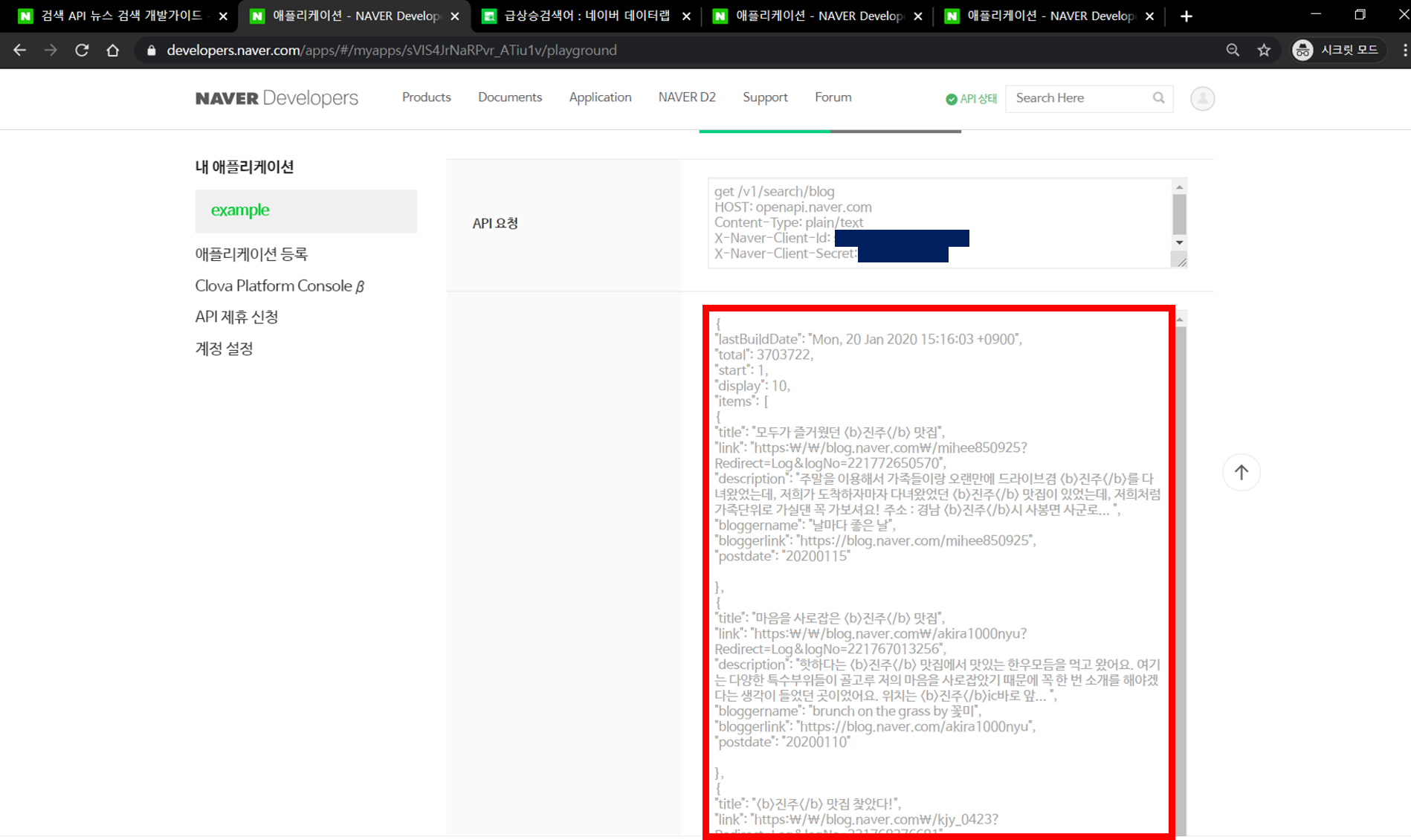1411x840 pixels.
Task: Click the 'postdate': '20200110' line
Action: coord(782,742)
